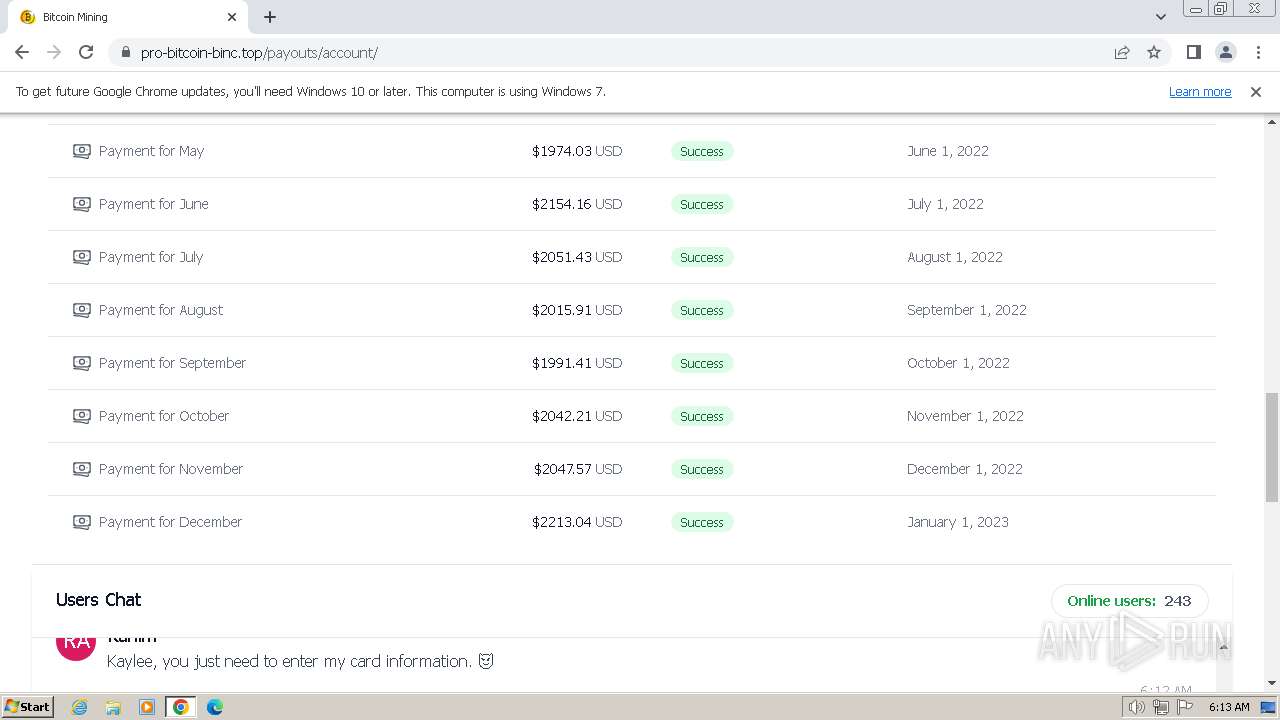Screen dimensions: 1280x720
Task: Open the Learn more link
Action: pos(1200,91)
